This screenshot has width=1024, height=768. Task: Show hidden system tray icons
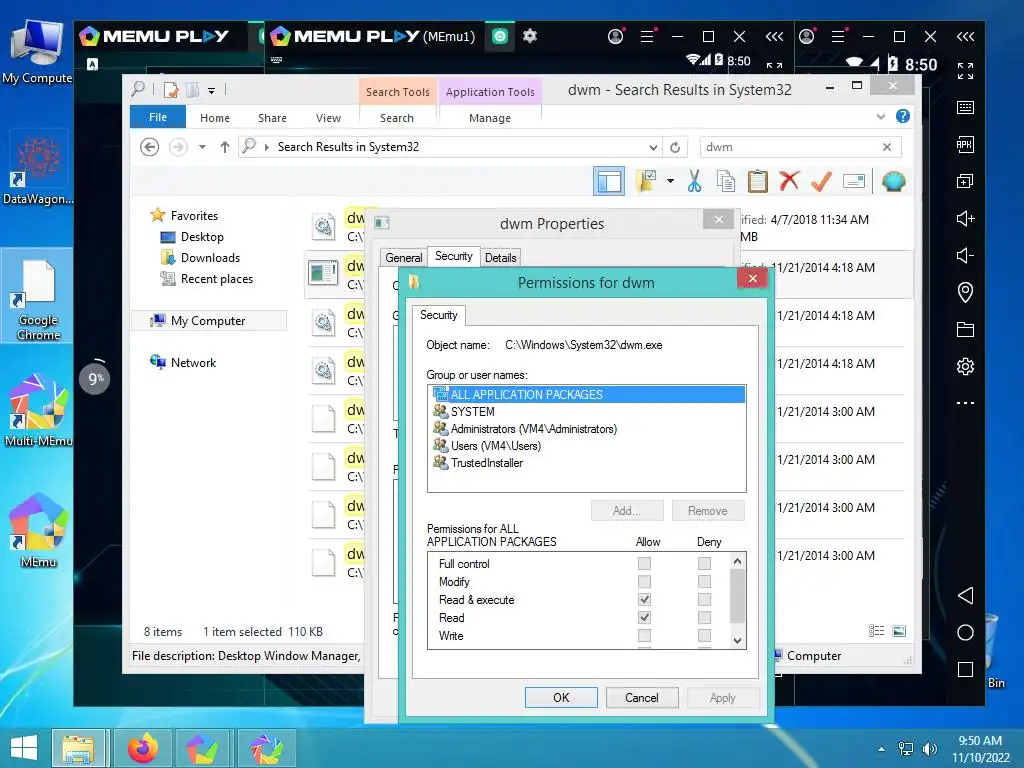[x=881, y=749]
